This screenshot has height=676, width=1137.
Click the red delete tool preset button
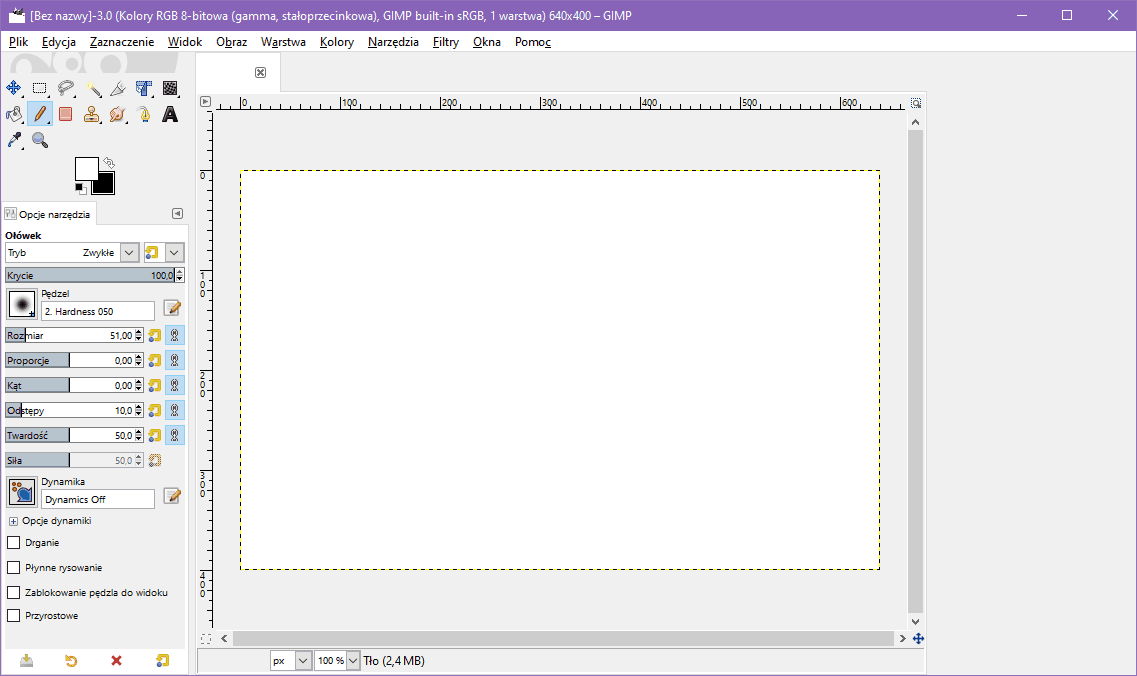[x=116, y=661]
